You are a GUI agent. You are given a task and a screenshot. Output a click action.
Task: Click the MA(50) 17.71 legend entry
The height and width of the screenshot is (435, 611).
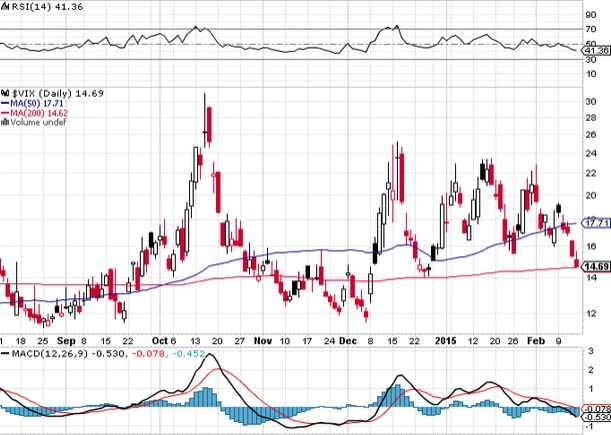(37, 104)
